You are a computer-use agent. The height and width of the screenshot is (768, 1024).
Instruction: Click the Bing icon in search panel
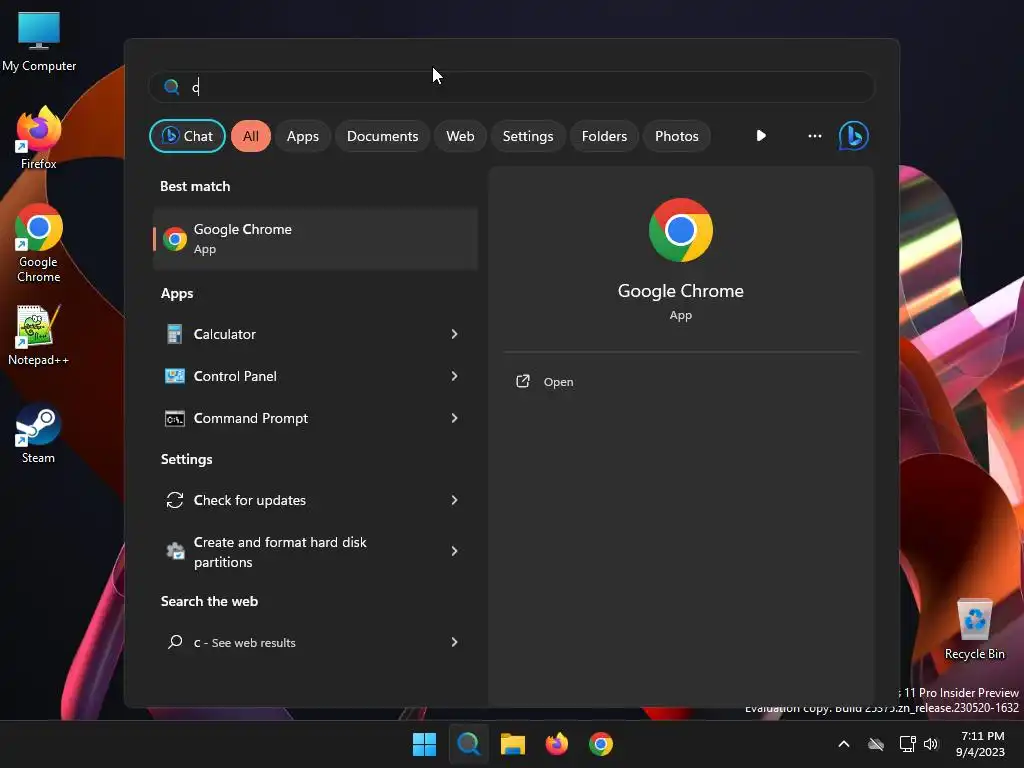click(x=854, y=136)
